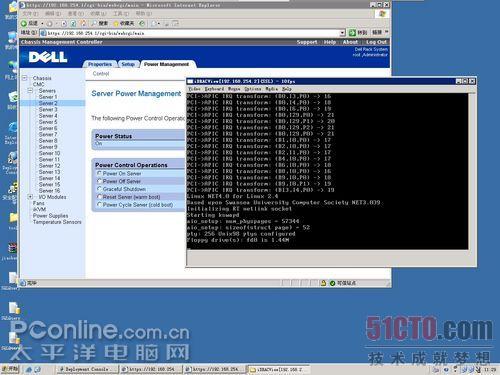Select Fans in the chassis tree
Screen dimensions: 500x375
pyautogui.click(x=39, y=203)
